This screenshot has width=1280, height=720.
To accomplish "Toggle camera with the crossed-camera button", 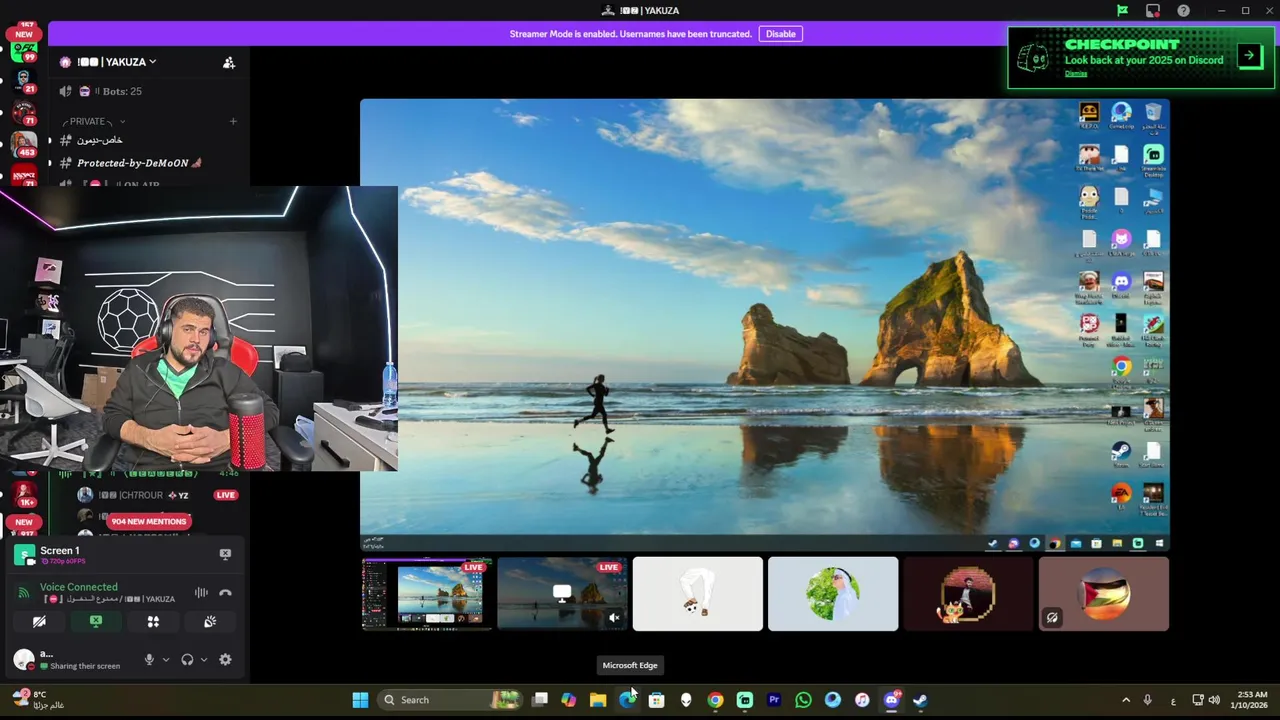I will [39, 621].
